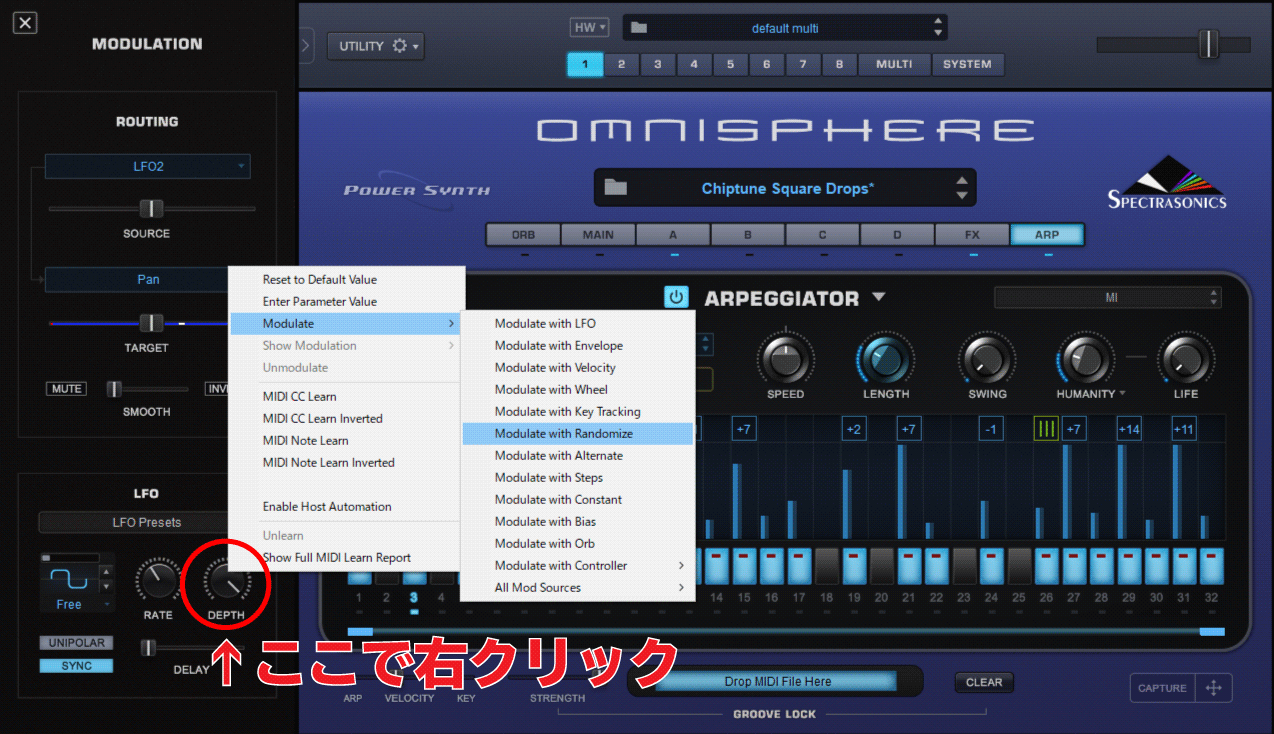Viewport: 1274px width, 734px height.
Task: Click the SPEED knob
Action: pyautogui.click(x=785, y=358)
